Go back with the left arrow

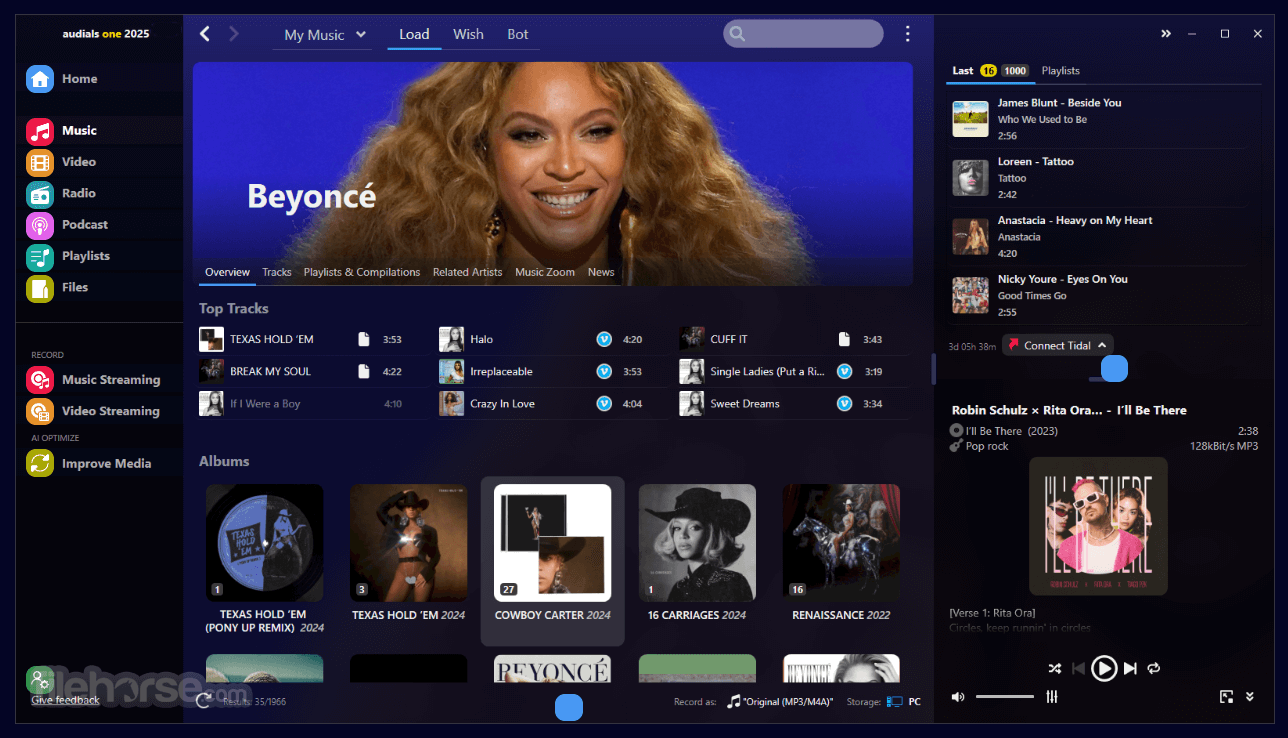(x=205, y=34)
